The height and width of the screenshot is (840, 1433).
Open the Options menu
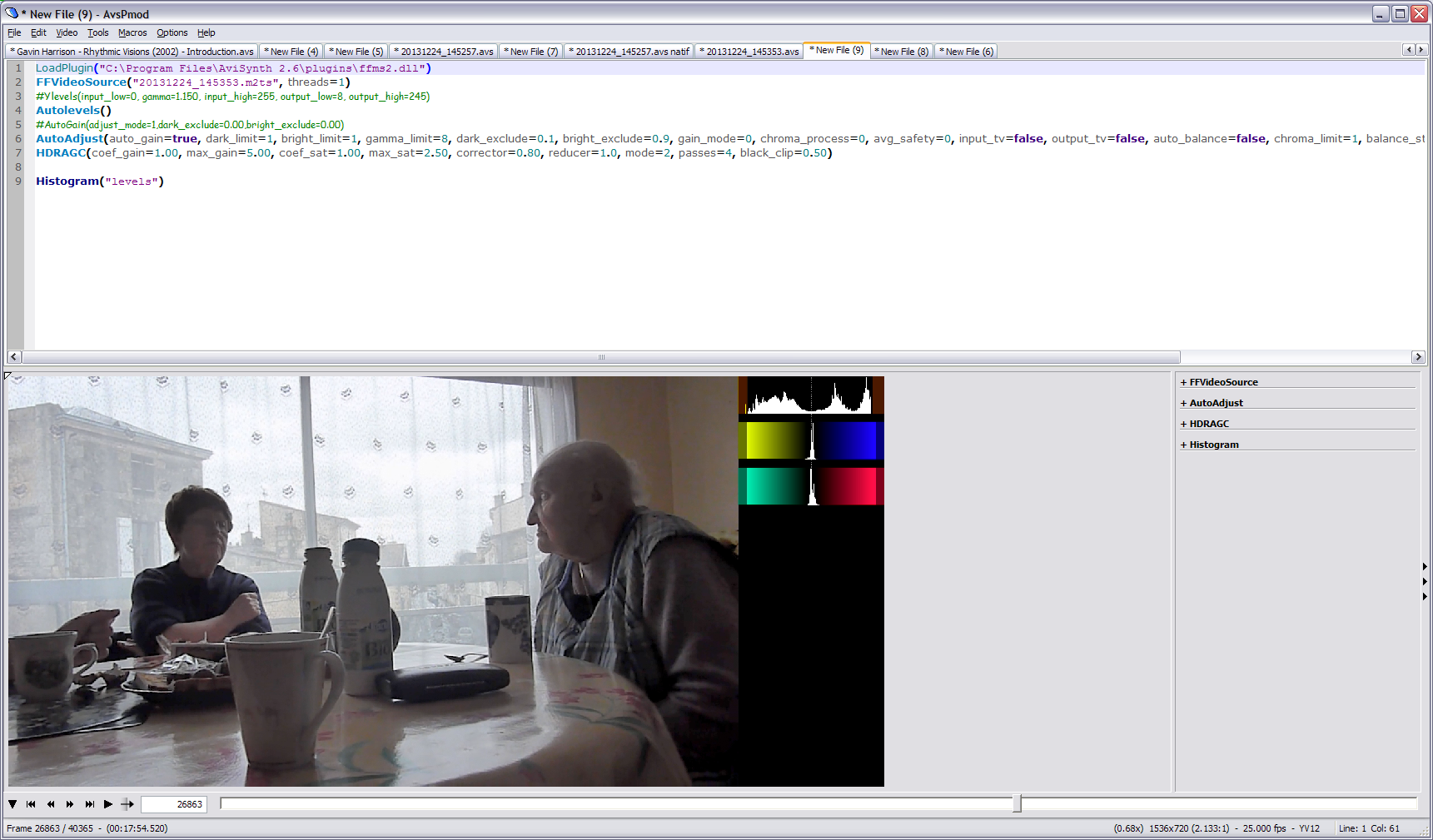(x=172, y=32)
